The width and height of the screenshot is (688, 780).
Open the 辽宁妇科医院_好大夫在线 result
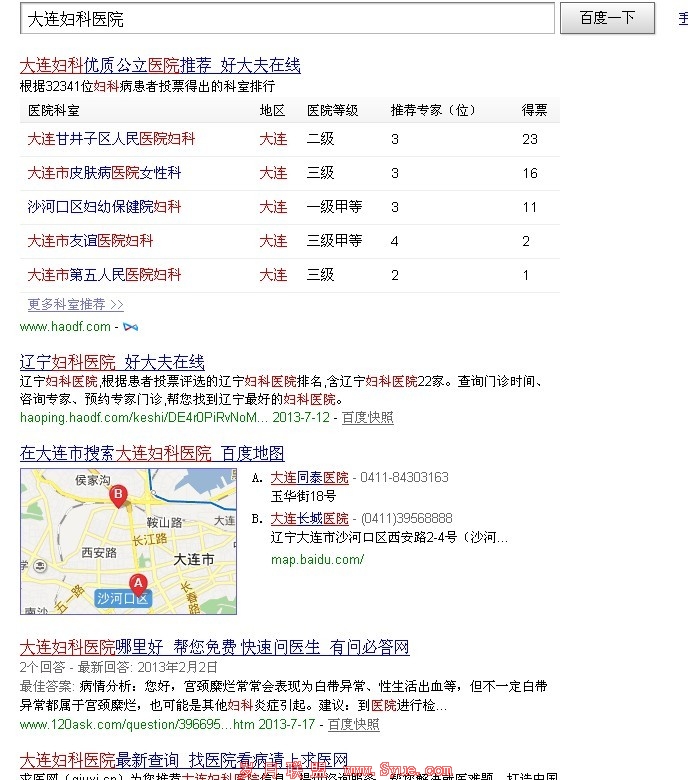pyautogui.click(x=112, y=362)
